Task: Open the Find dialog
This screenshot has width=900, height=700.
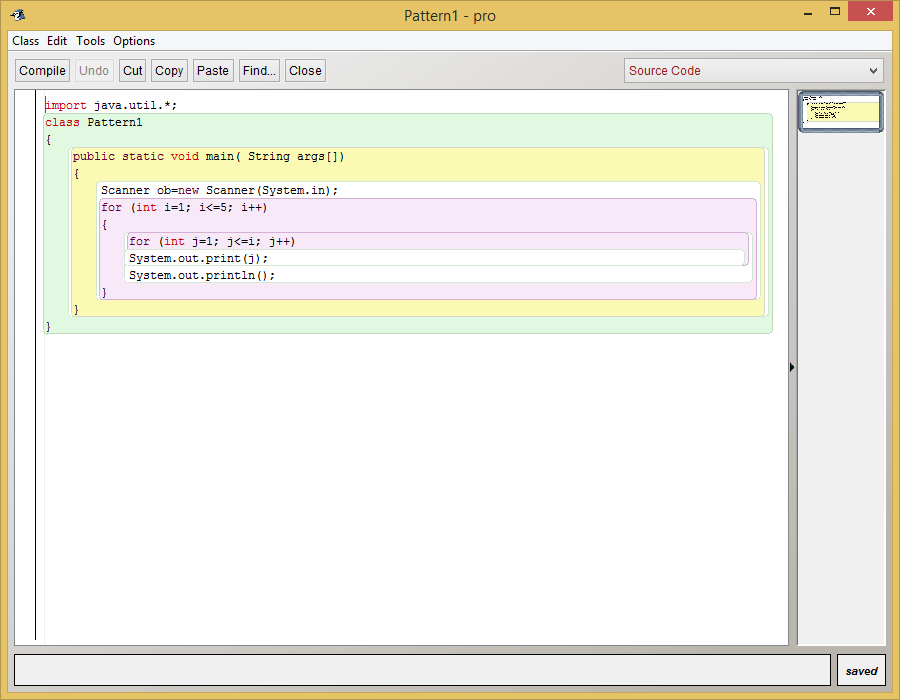Action: pyautogui.click(x=258, y=70)
